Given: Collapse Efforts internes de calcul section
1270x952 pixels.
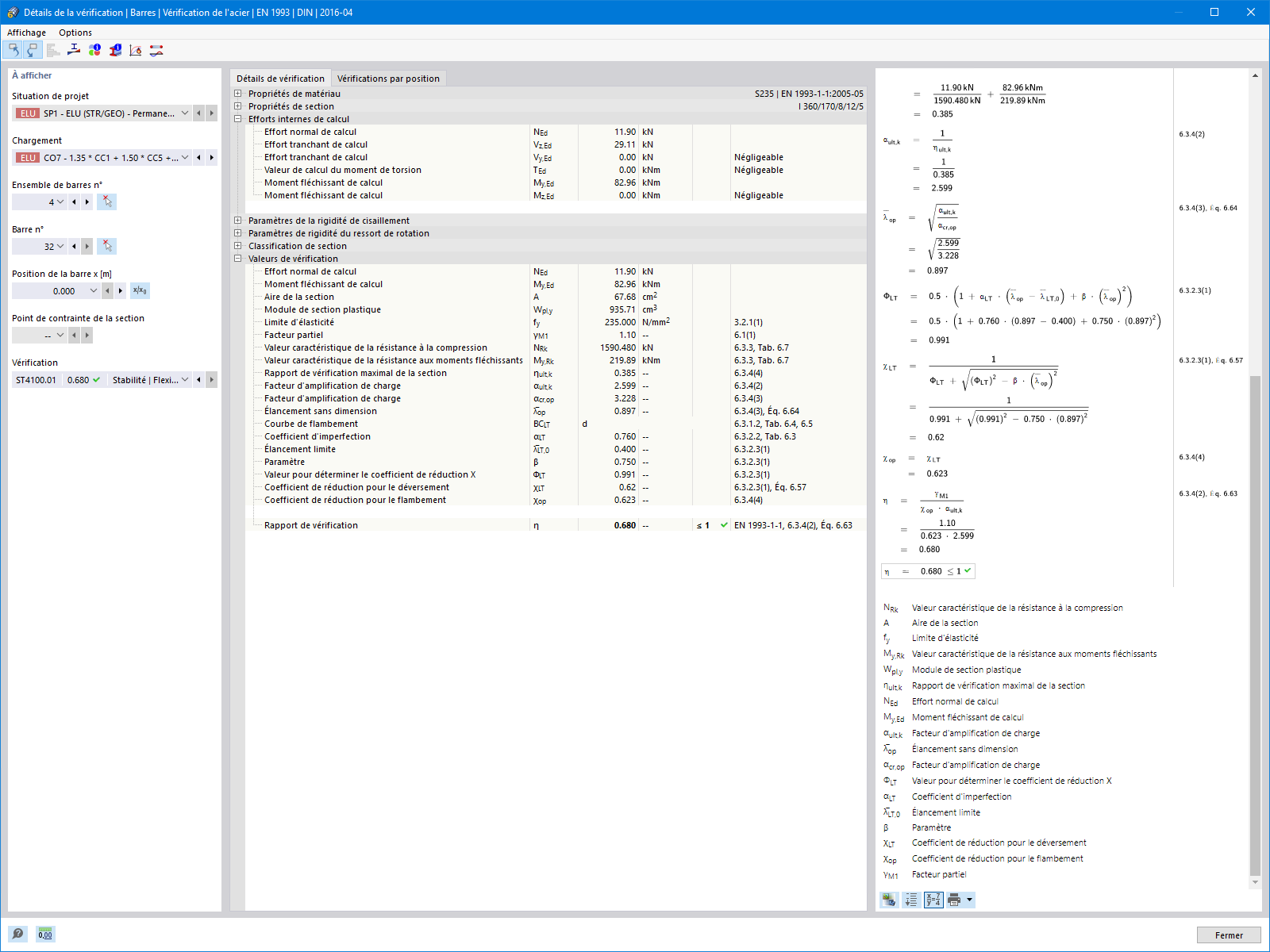Looking at the screenshot, I should 237,119.
